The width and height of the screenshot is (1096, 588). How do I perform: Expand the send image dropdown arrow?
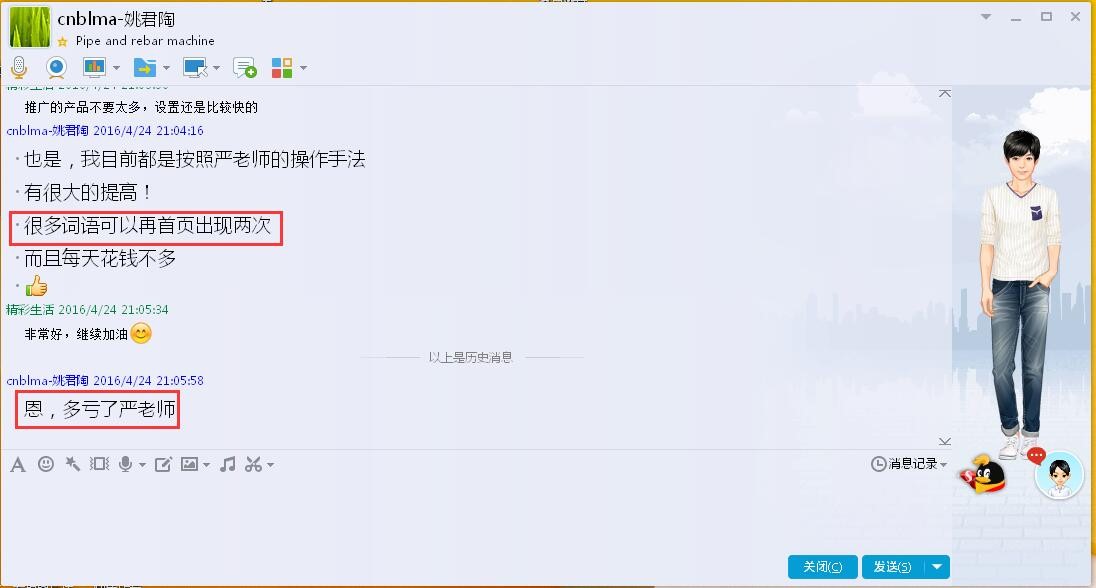tap(207, 464)
